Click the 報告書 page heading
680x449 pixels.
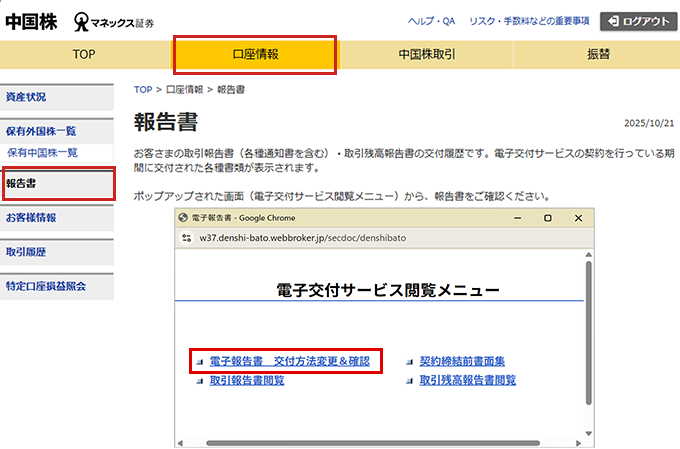pyautogui.click(x=166, y=122)
